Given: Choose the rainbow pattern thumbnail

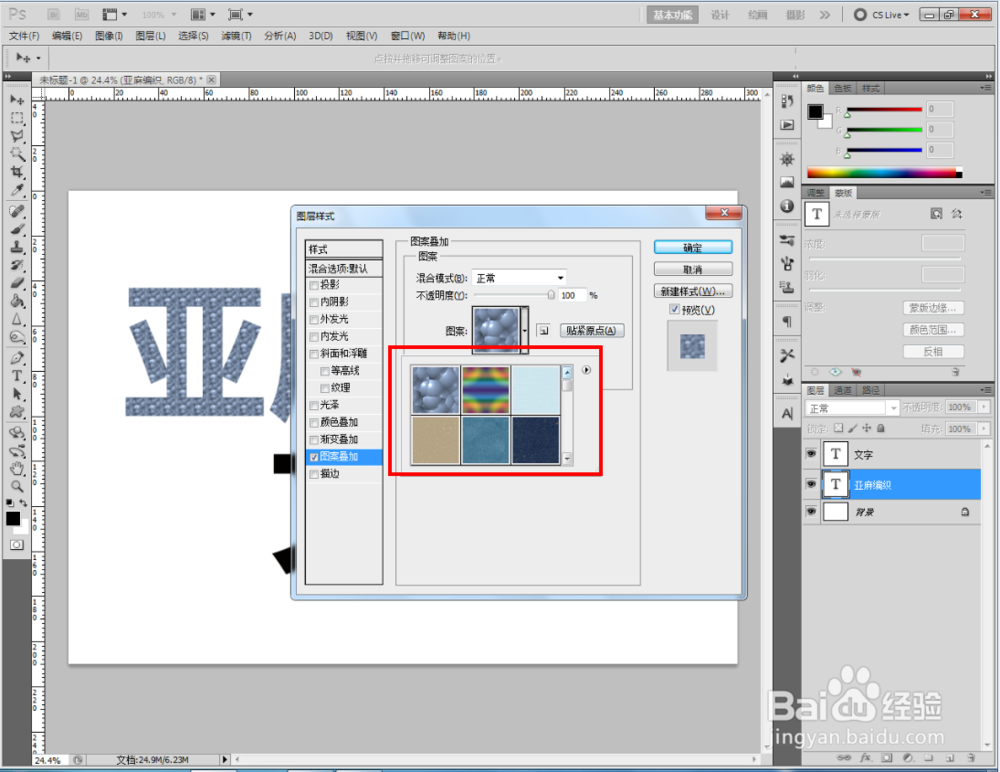Looking at the screenshot, I should (485, 390).
